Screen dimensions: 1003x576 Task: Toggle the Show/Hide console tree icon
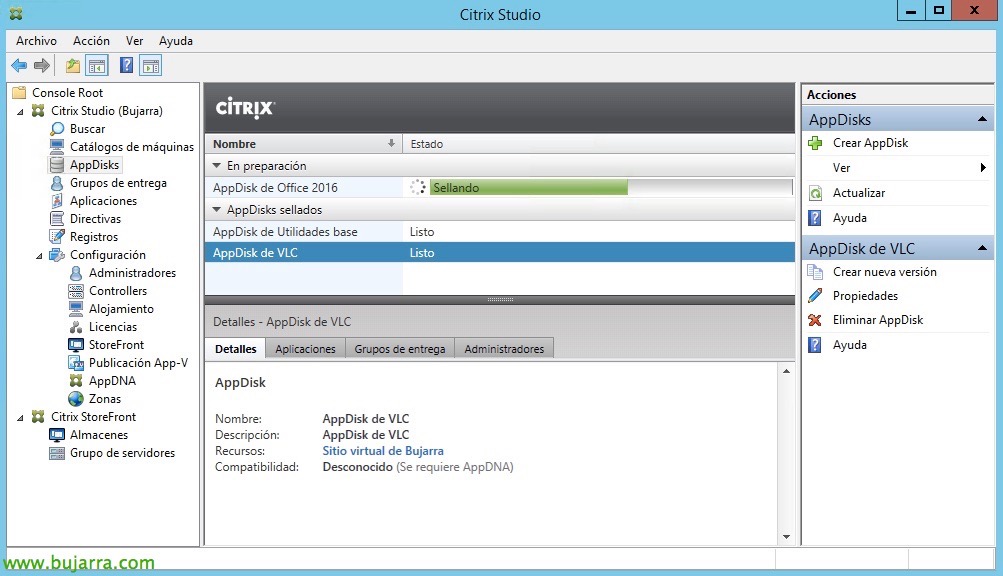[x=97, y=65]
